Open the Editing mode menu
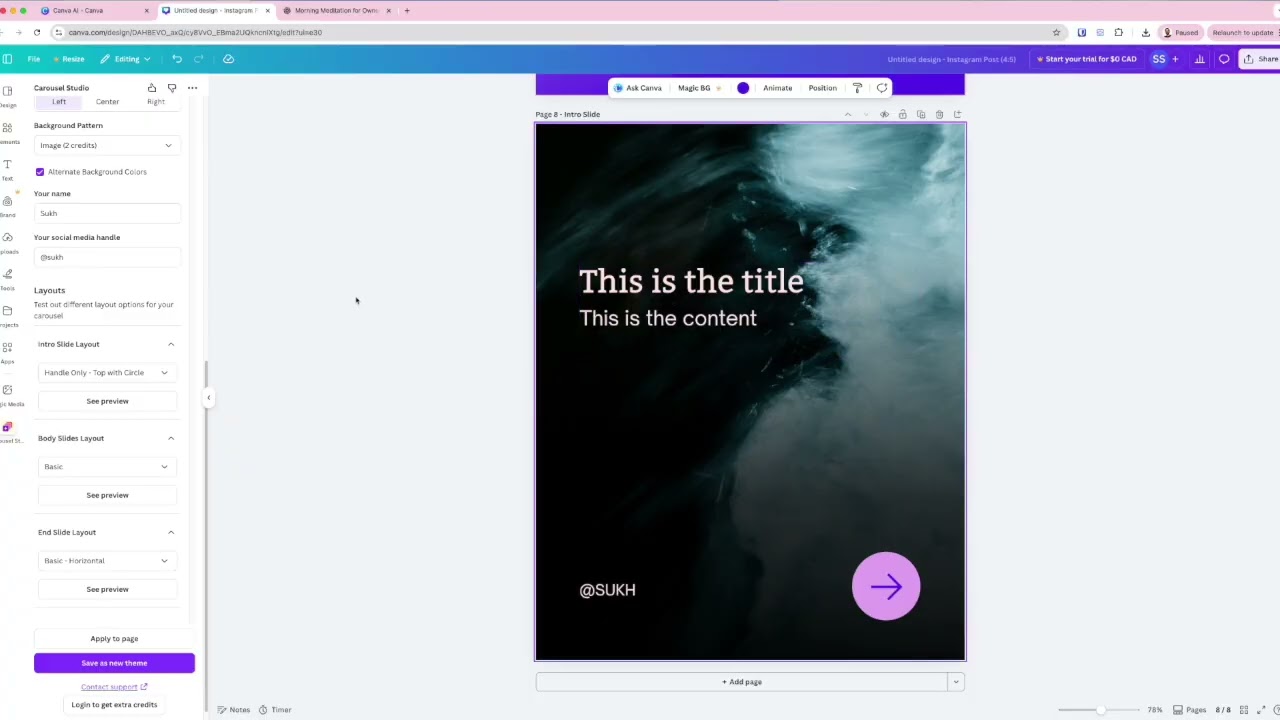1280x720 pixels. click(126, 59)
